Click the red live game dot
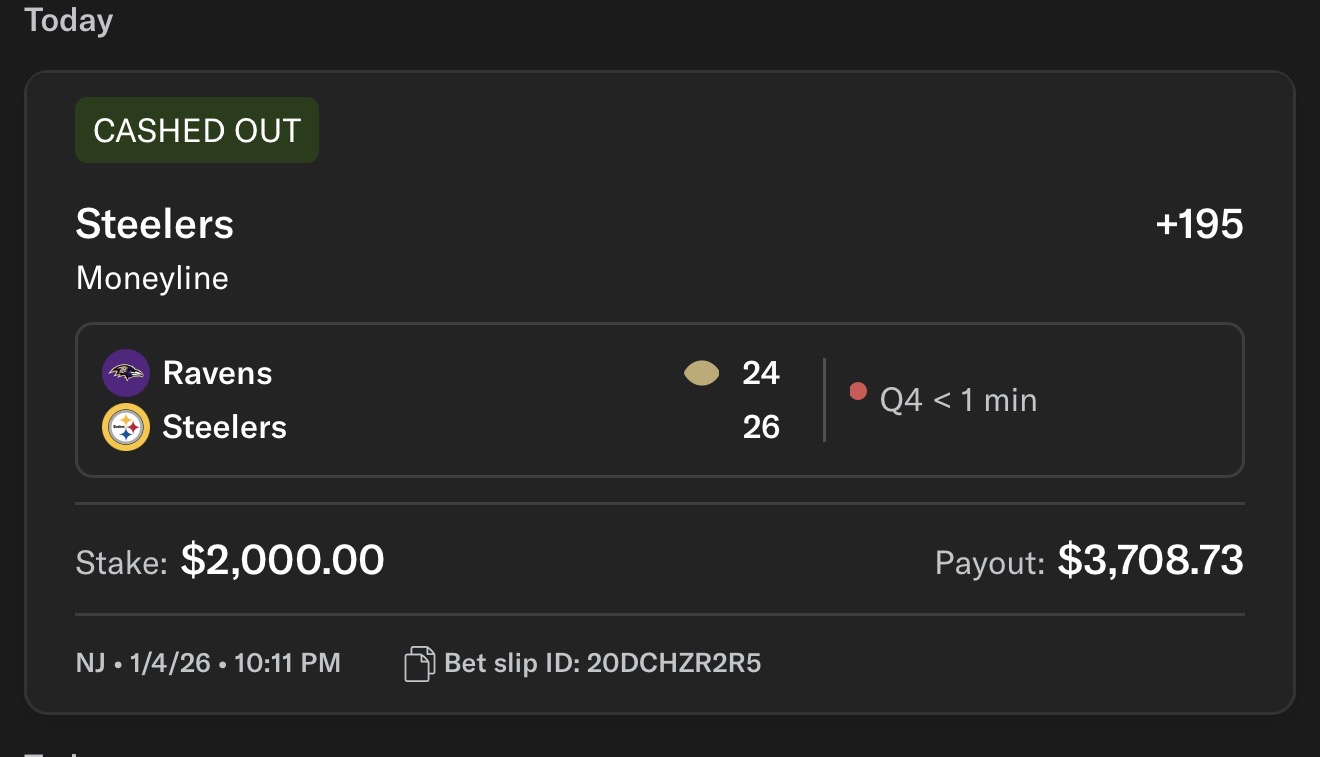This screenshot has width=1320, height=757. (x=857, y=391)
